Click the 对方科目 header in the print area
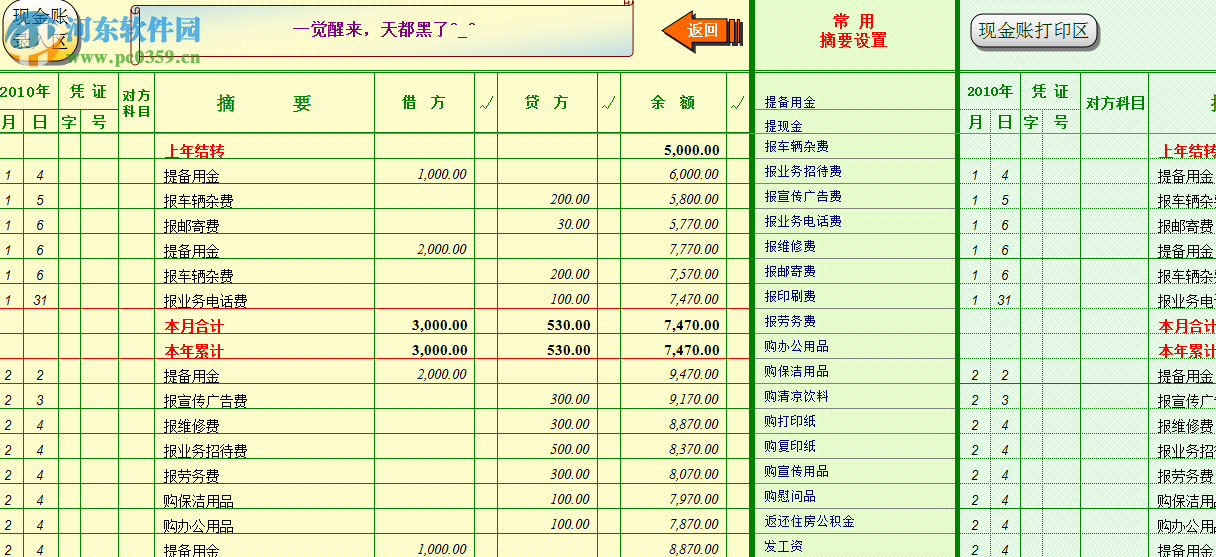The width and height of the screenshot is (1216, 557). coord(1114,103)
